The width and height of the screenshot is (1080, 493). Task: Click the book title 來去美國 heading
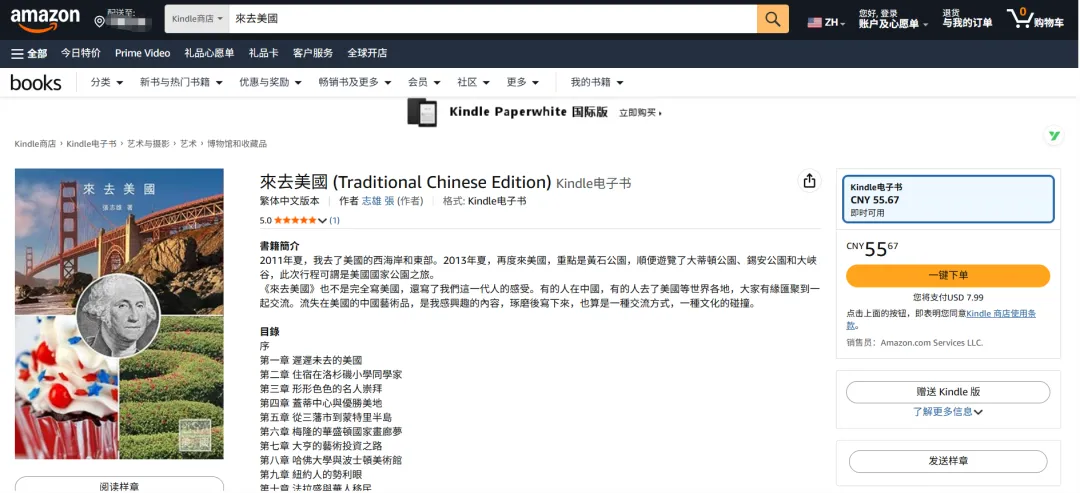(x=406, y=182)
